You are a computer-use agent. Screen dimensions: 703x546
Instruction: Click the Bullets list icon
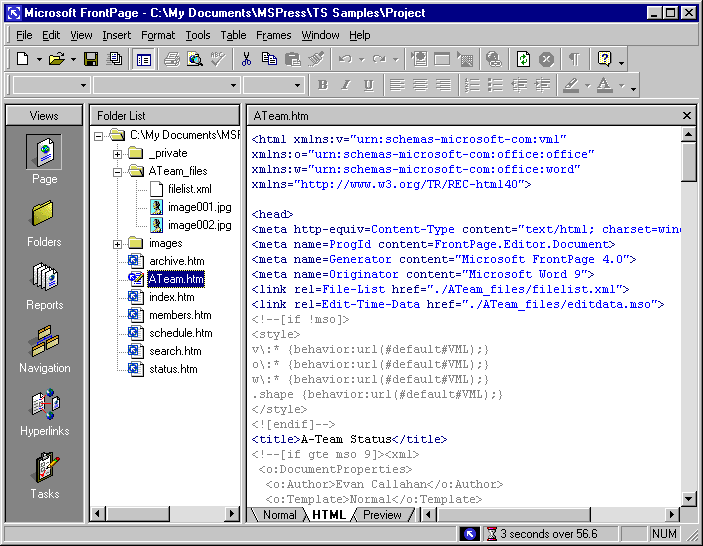pos(495,85)
